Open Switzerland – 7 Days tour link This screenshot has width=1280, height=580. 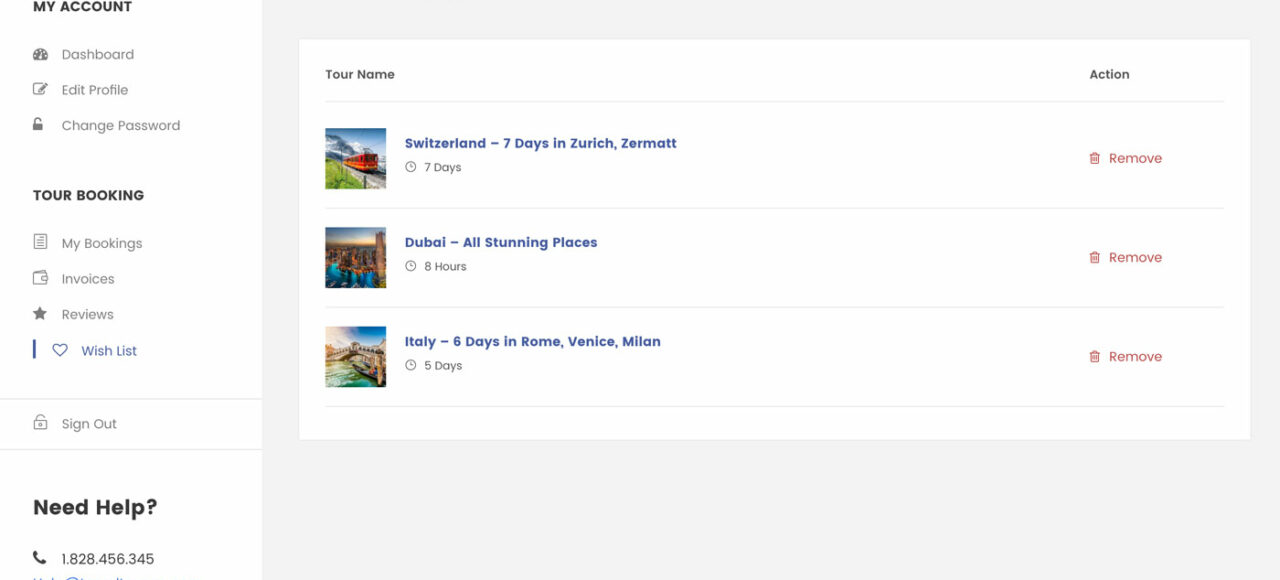point(540,143)
